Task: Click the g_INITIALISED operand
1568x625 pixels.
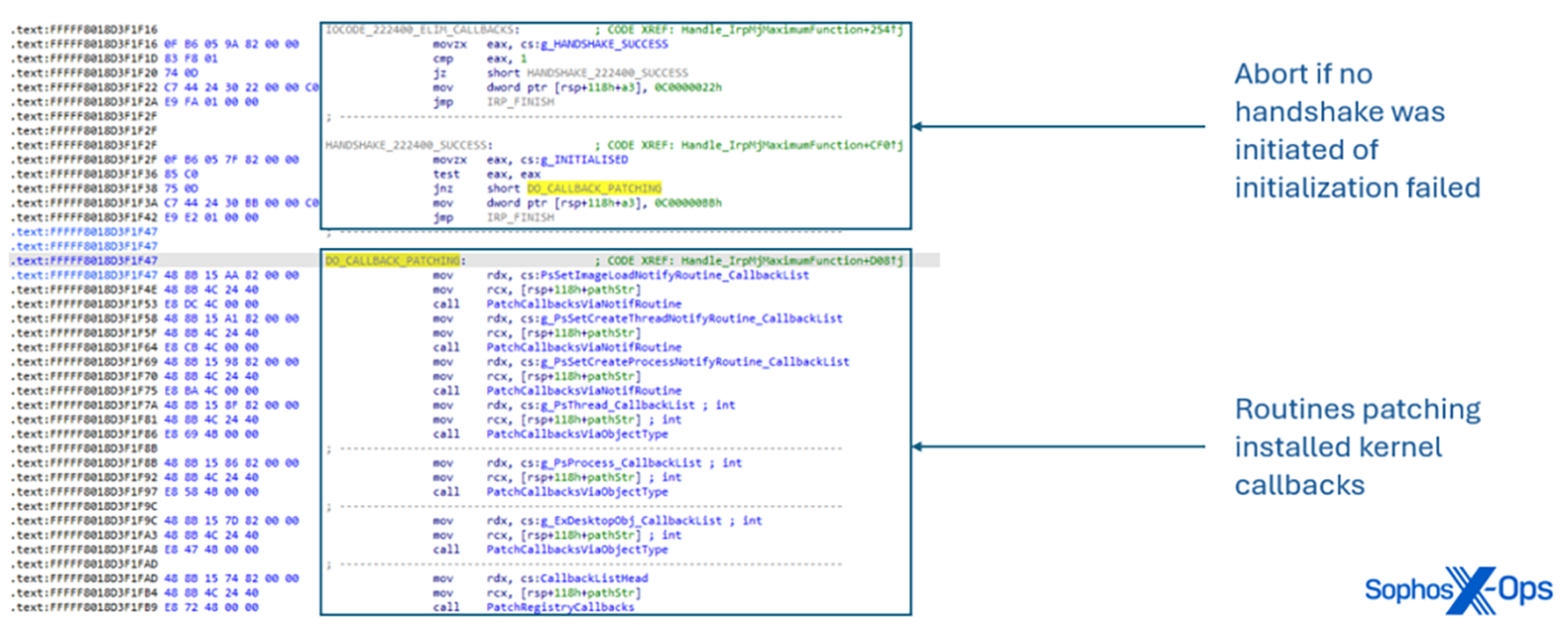Action: point(583,159)
